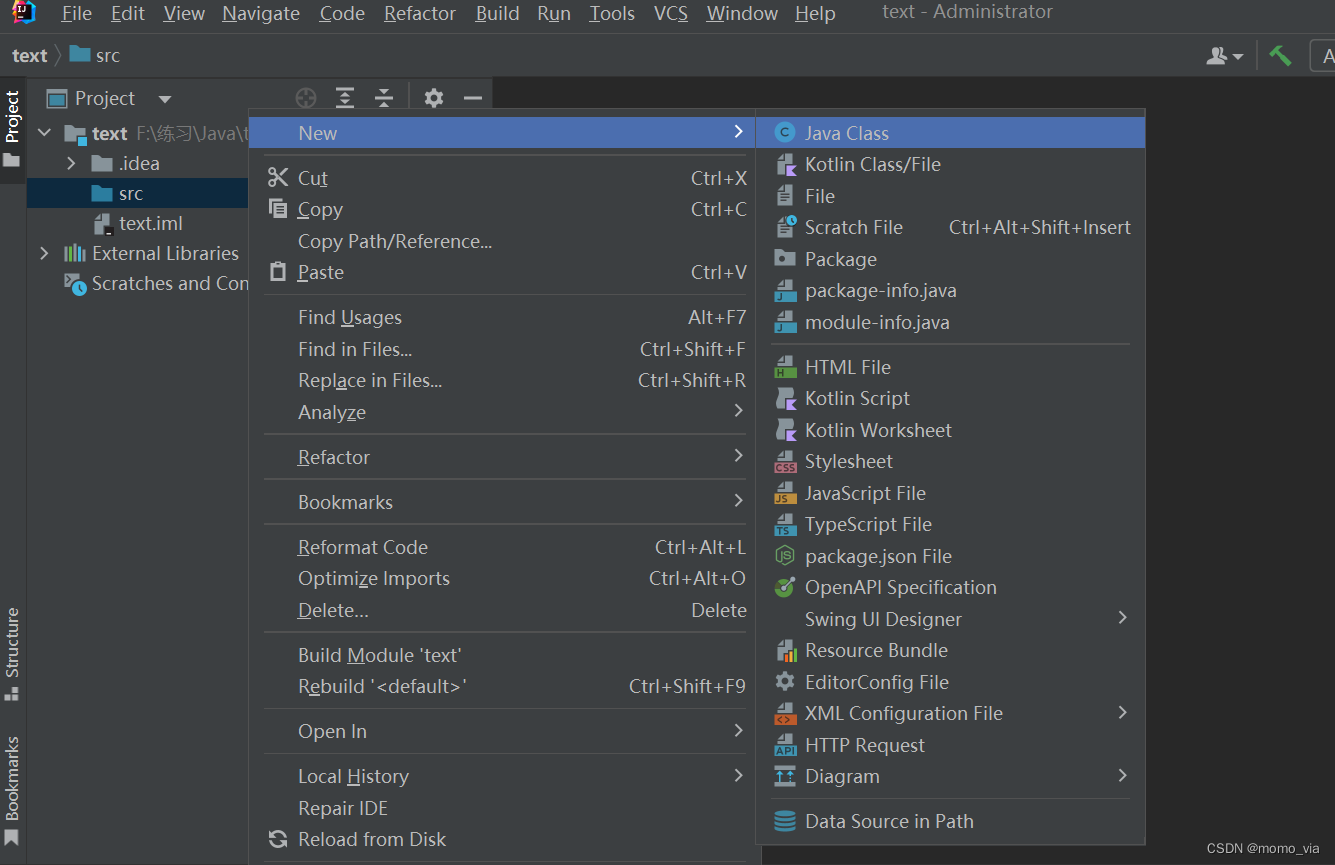
Task: Click the File icon in New submenu
Action: click(786, 196)
